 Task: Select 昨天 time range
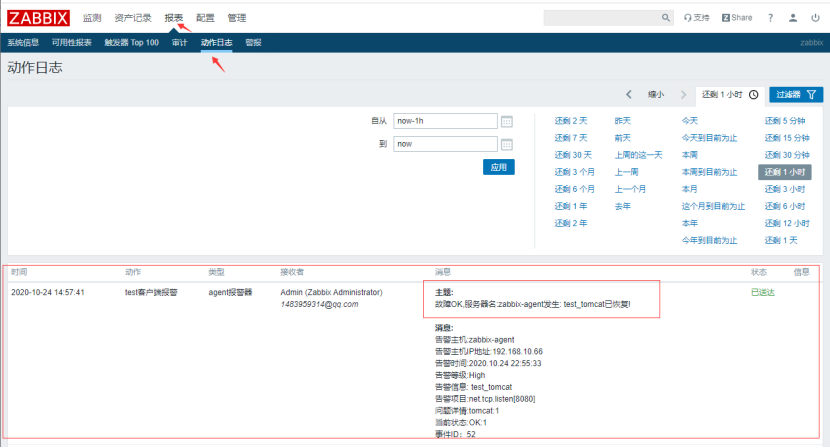(622, 121)
